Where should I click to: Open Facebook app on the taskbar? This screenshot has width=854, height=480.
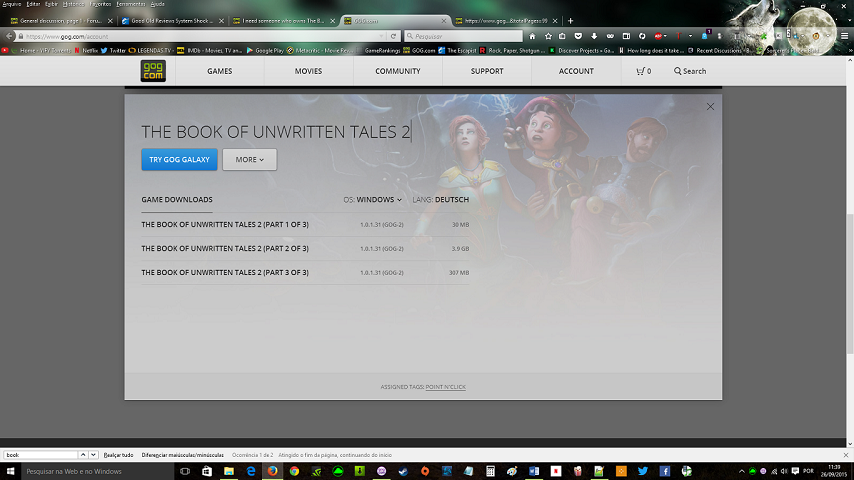point(664,471)
